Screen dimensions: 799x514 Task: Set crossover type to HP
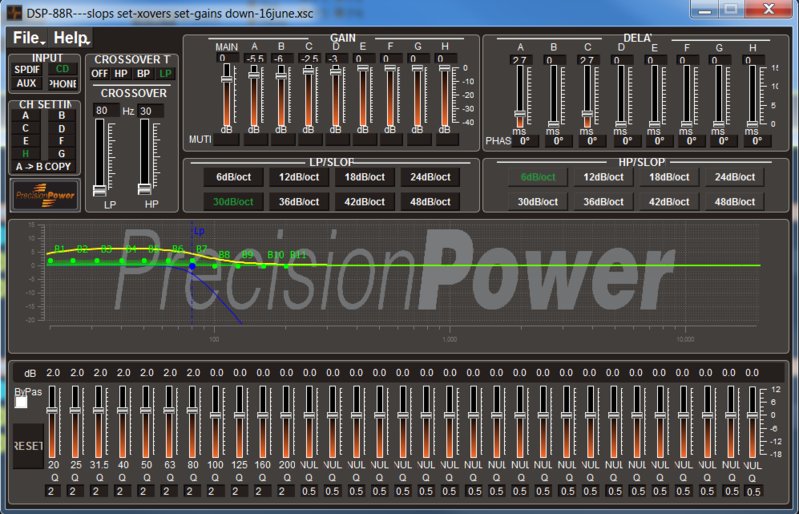tap(121, 73)
